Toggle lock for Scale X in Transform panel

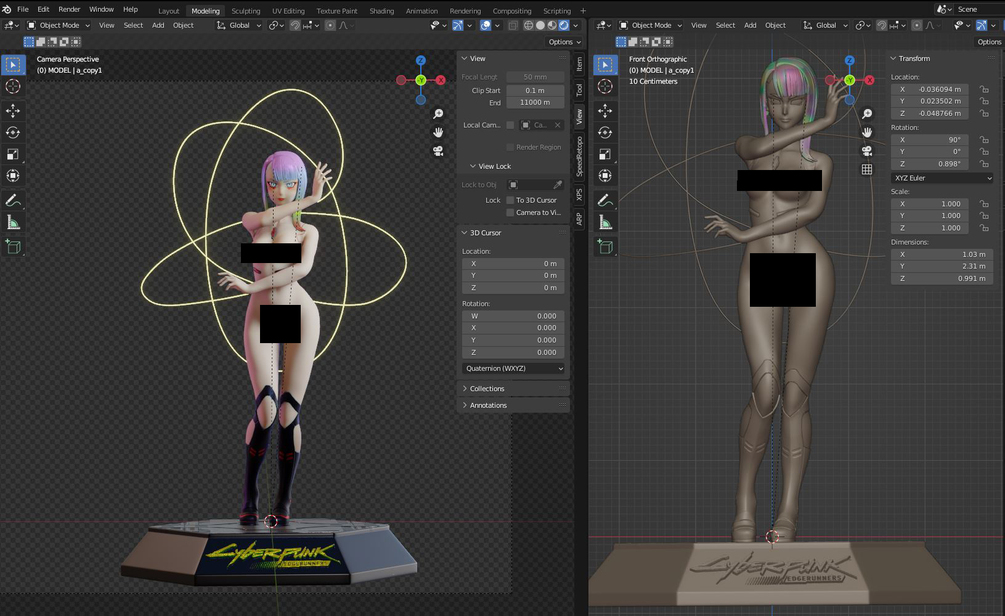click(984, 204)
